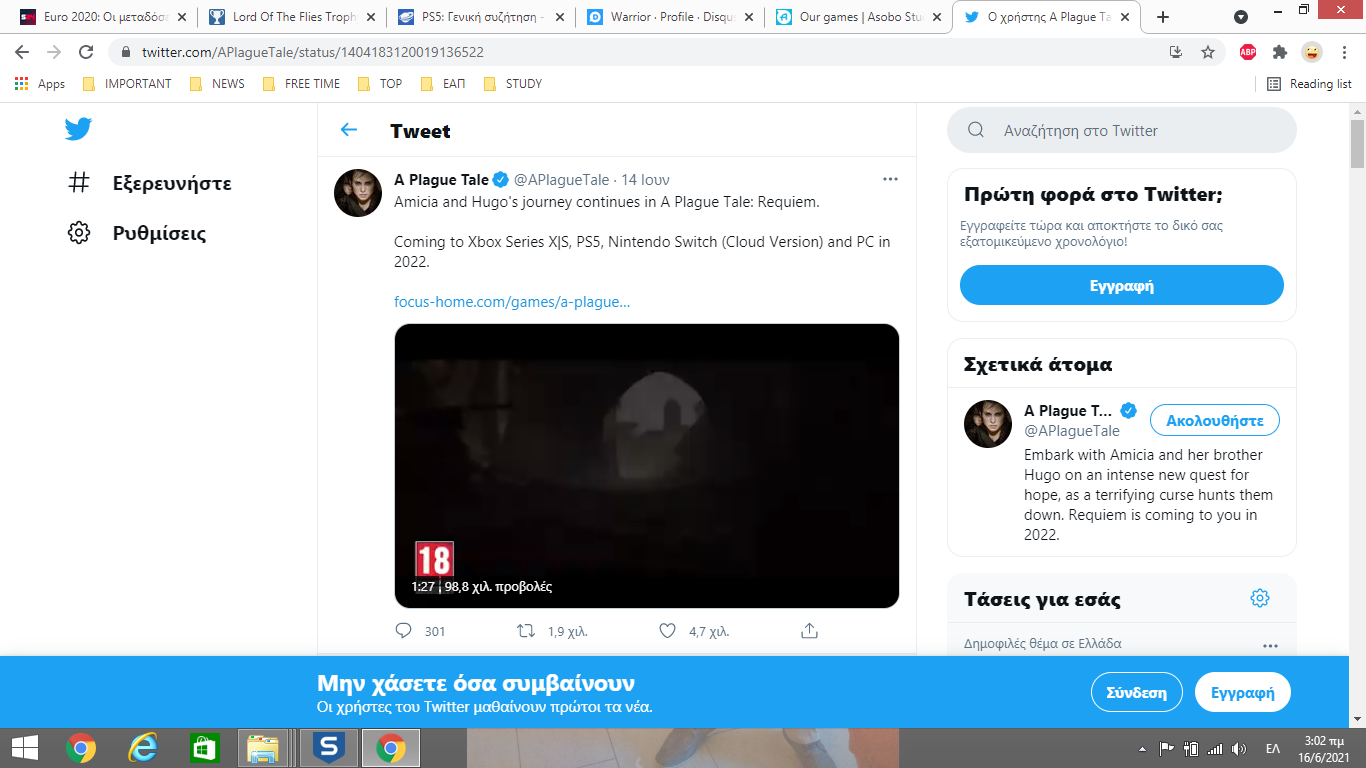Open Apps bookmarks shortcut

click(40, 84)
